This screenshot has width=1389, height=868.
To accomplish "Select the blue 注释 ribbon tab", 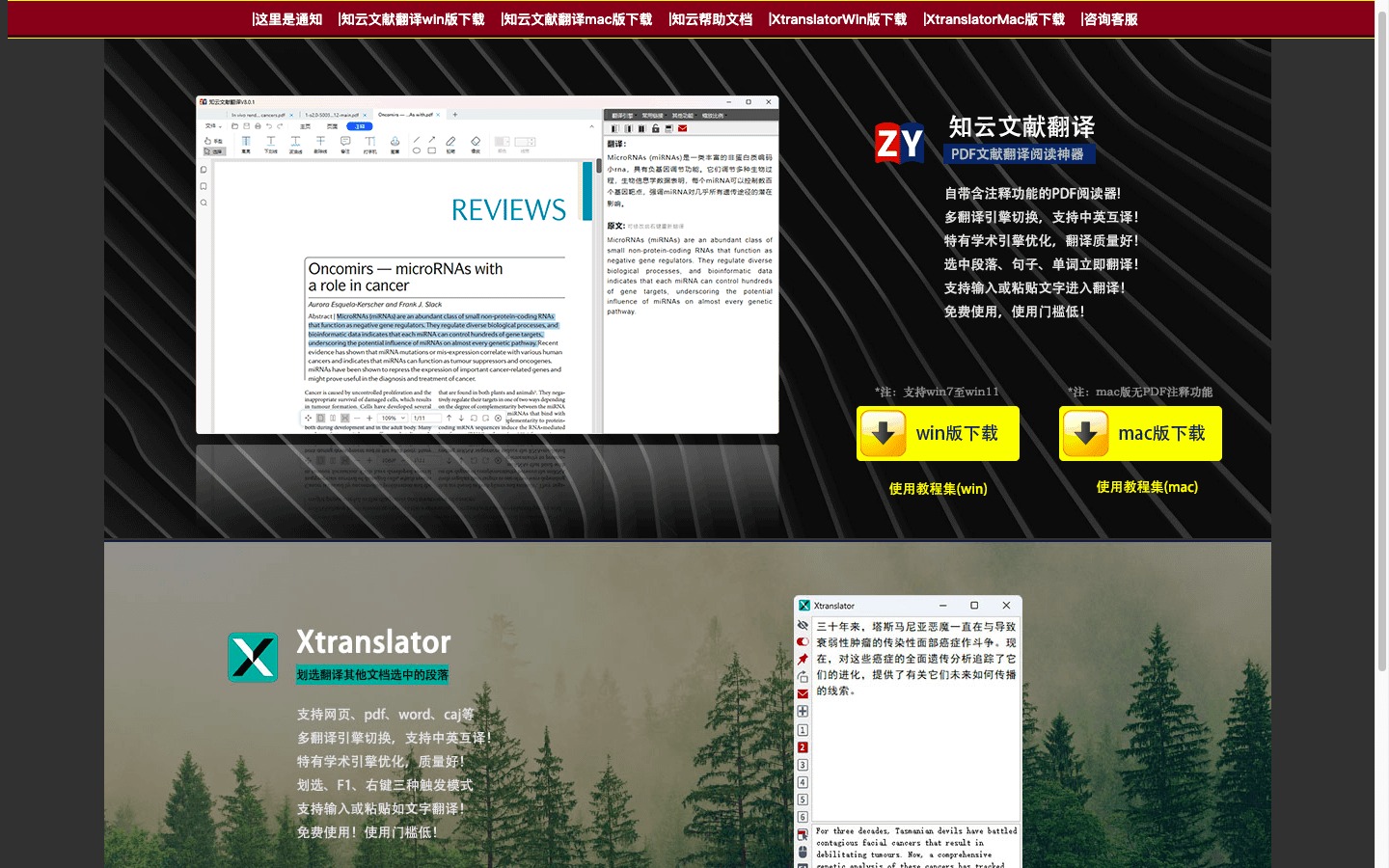I will coord(360,126).
